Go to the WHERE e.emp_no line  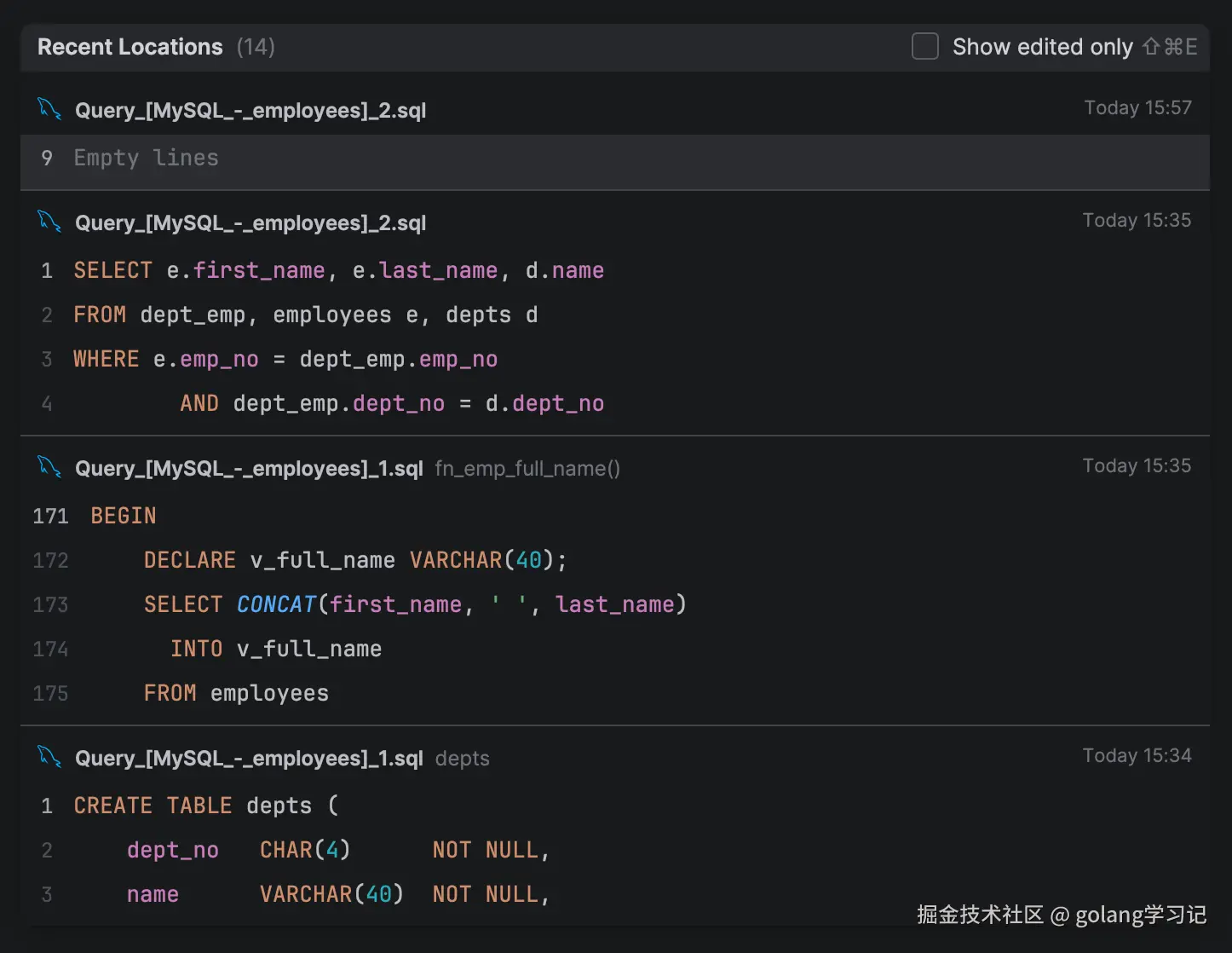coord(285,360)
